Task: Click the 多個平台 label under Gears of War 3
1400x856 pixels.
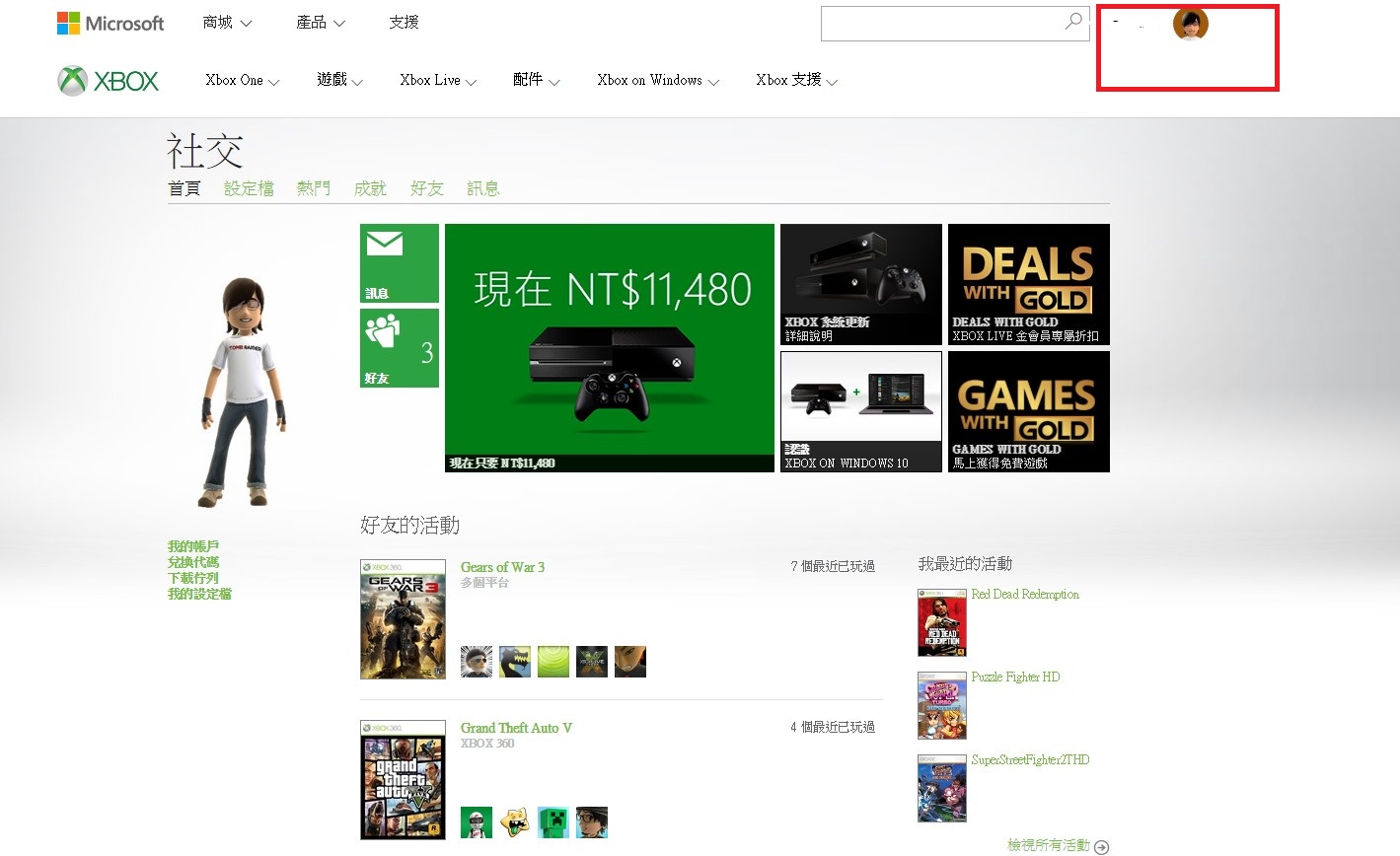Action: pos(484,583)
